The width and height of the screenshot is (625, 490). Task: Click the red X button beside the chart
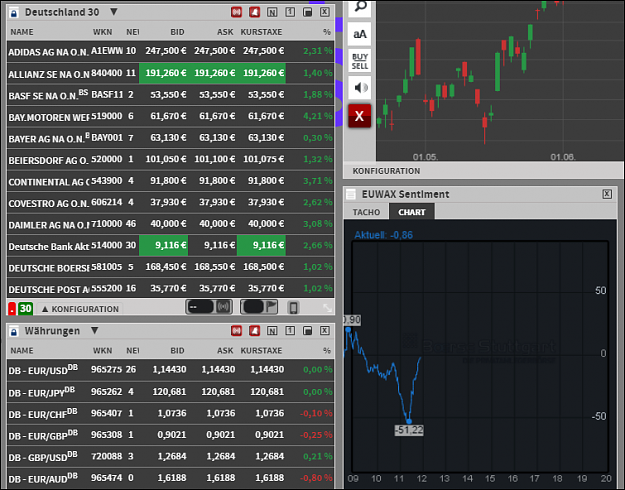(360, 116)
